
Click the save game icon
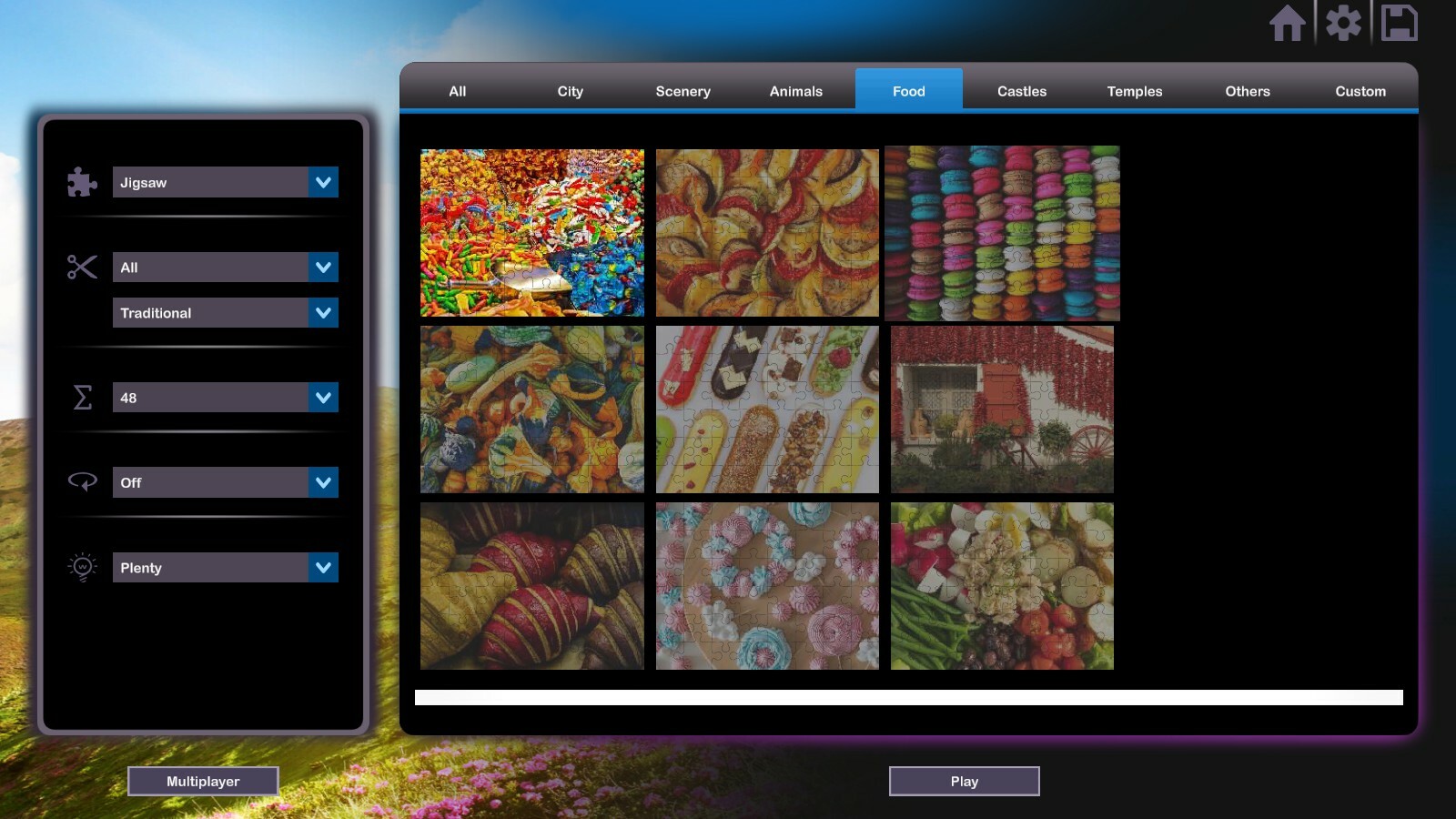tap(1399, 25)
